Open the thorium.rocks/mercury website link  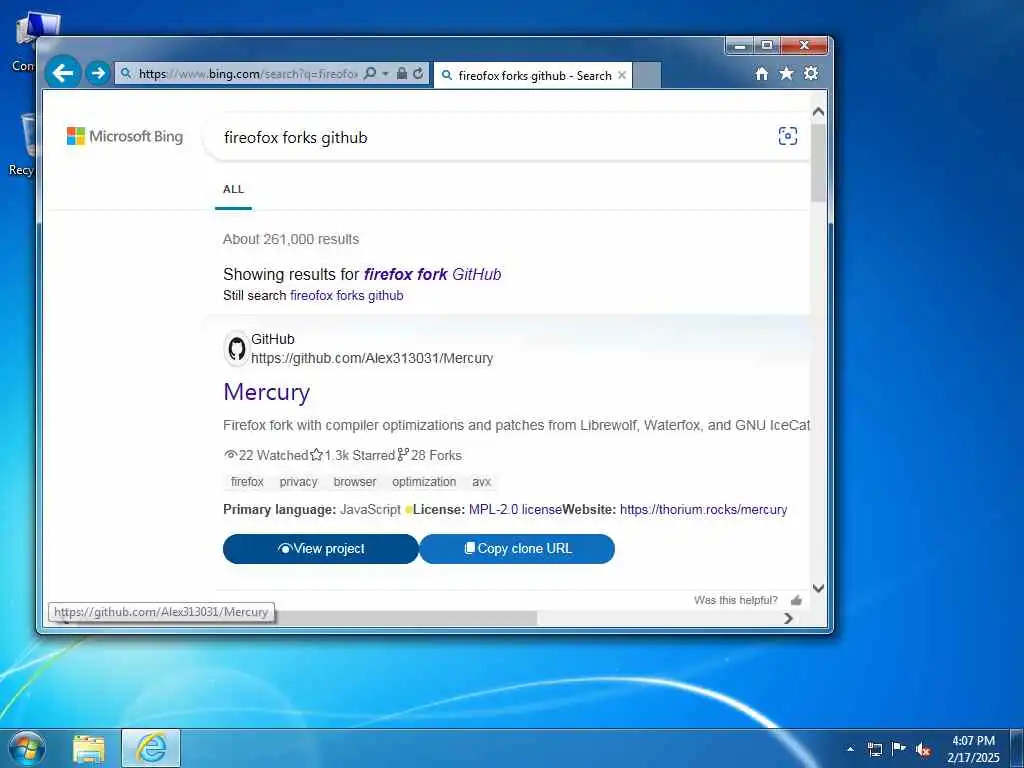click(703, 509)
